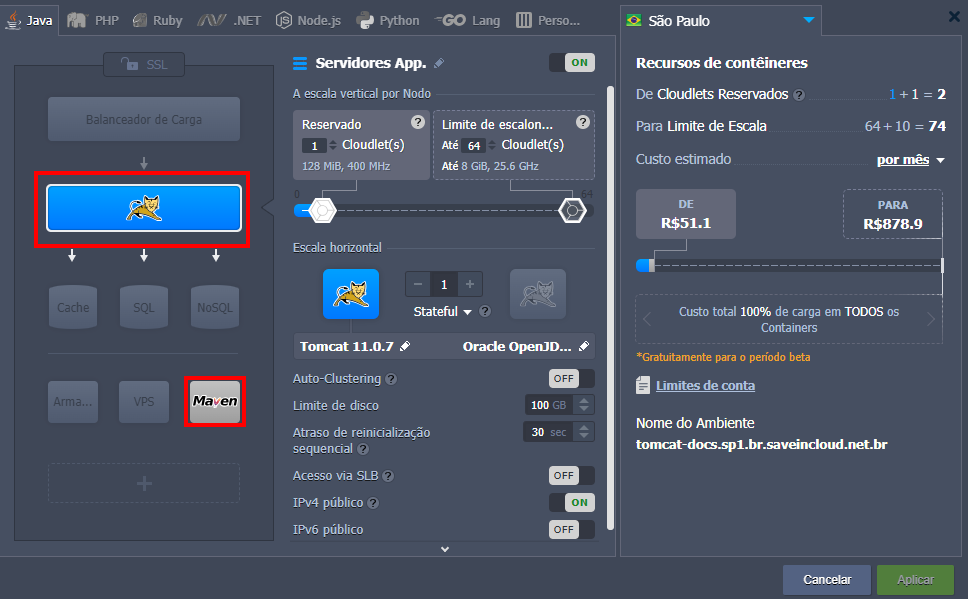
Task: Add the SQL database node
Action: (144, 307)
